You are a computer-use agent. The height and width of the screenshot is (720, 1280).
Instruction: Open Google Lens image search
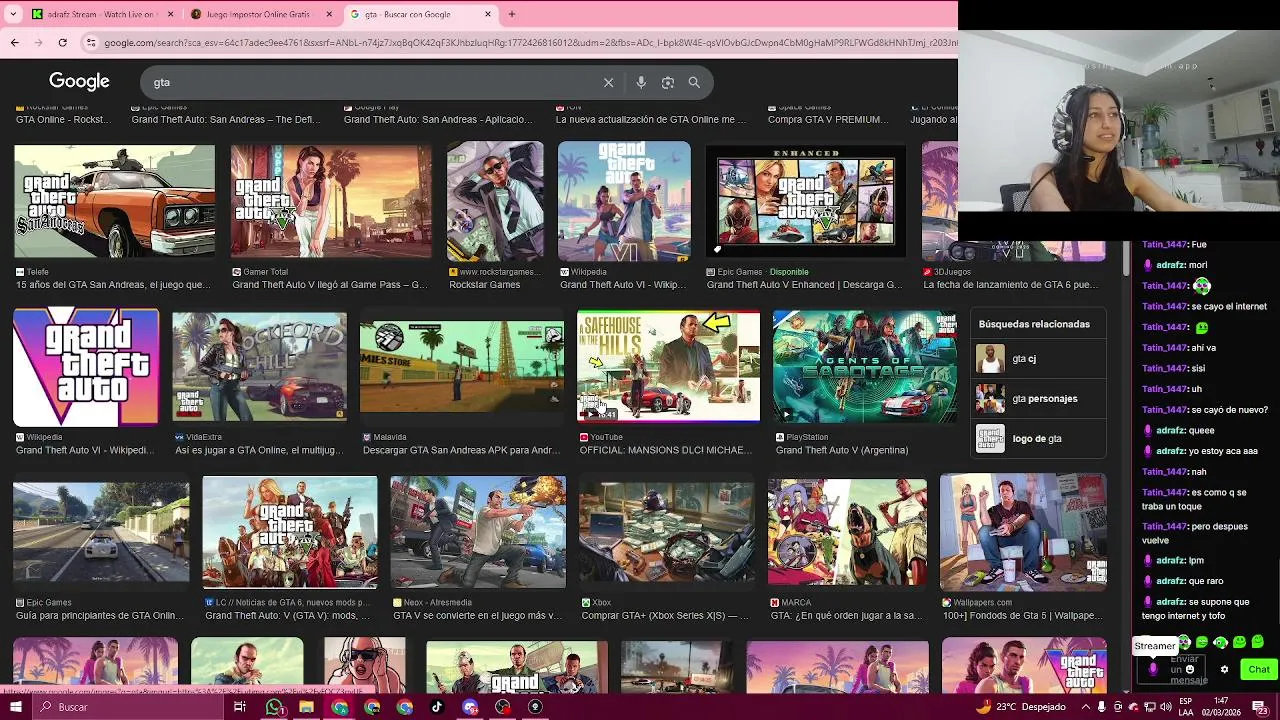point(668,82)
